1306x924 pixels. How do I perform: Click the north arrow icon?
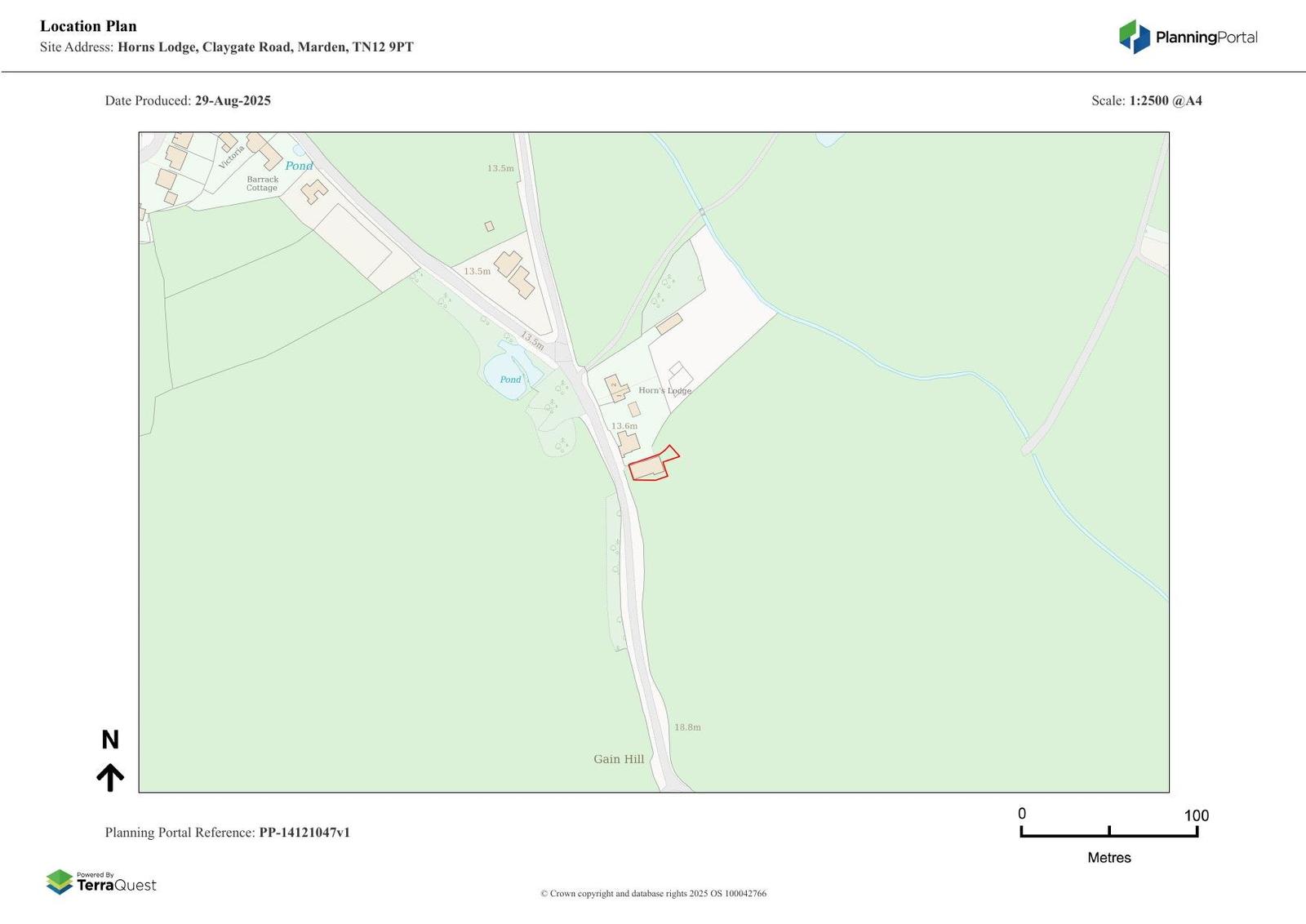click(110, 778)
